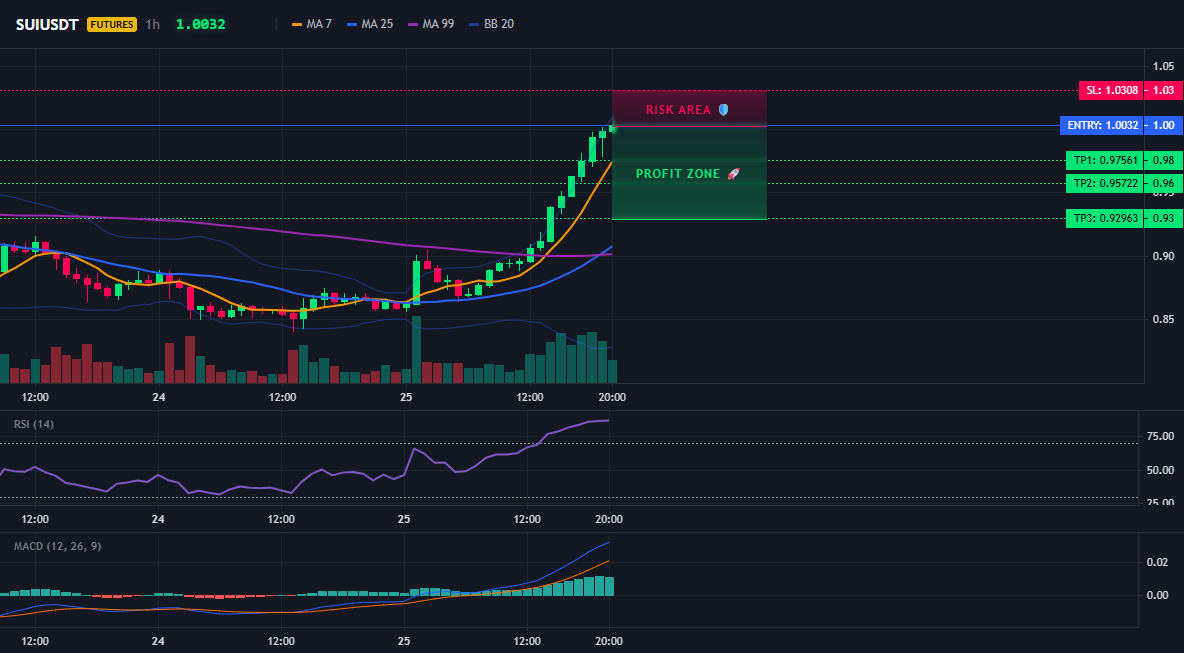
Task: Click the green 0.98 price axis tag
Action: 1163,160
